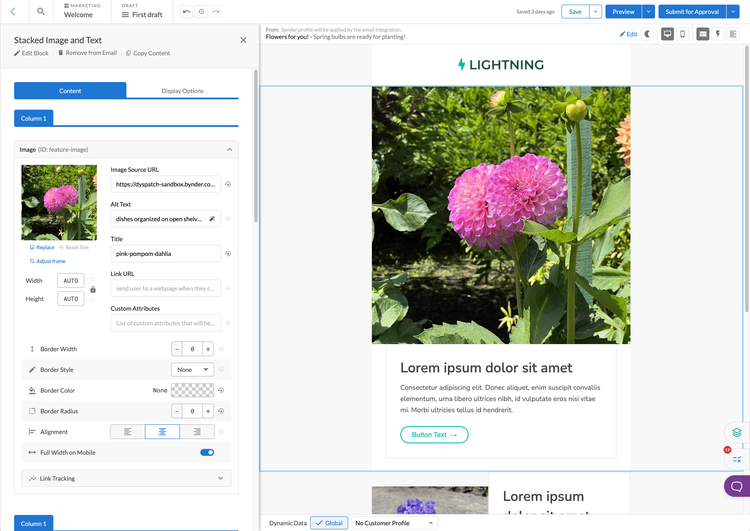Screen dimensions: 750x531
Task: Open the No Customer Profile dropdown
Action: coord(394,523)
